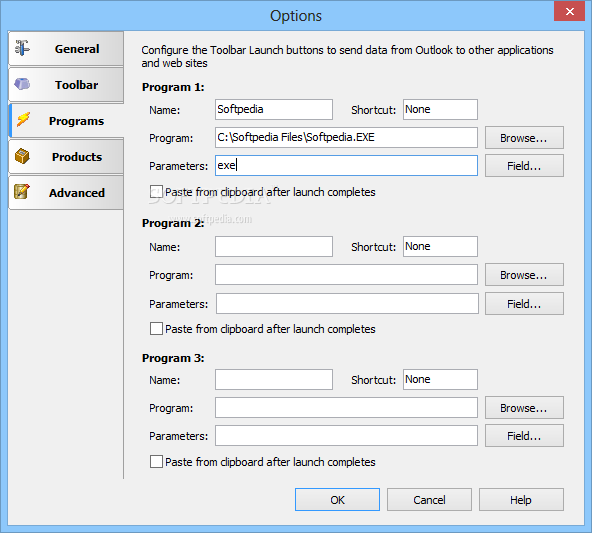Open the Advanced tab

[66, 193]
